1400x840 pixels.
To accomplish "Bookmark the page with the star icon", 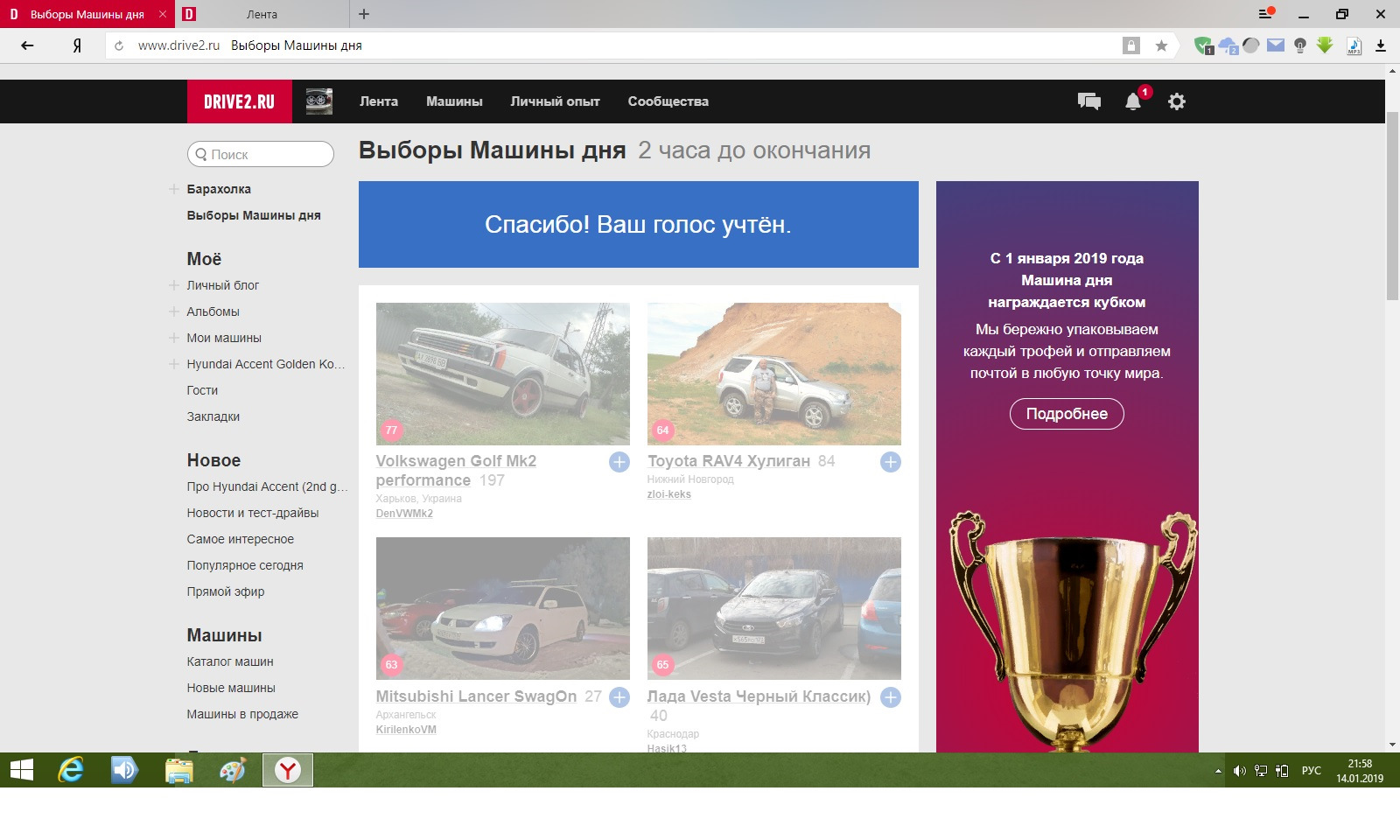I will [1161, 45].
